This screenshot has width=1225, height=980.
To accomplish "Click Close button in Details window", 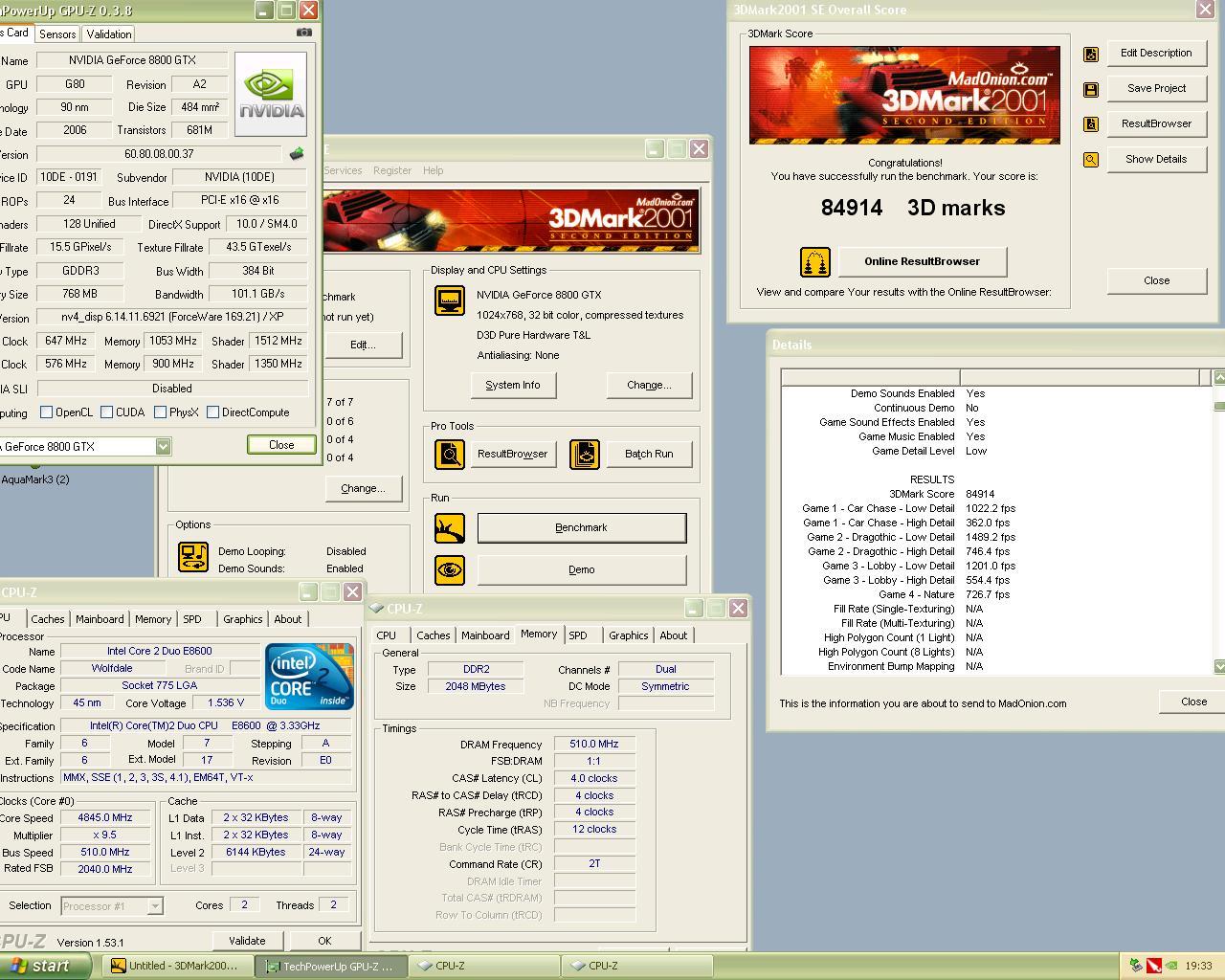I will [1193, 702].
